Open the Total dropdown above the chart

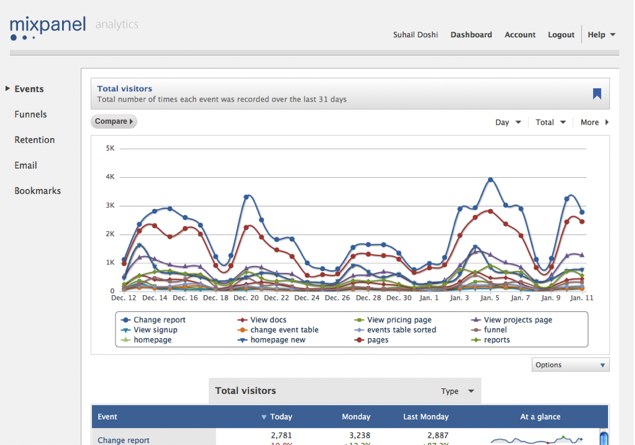[x=550, y=122]
